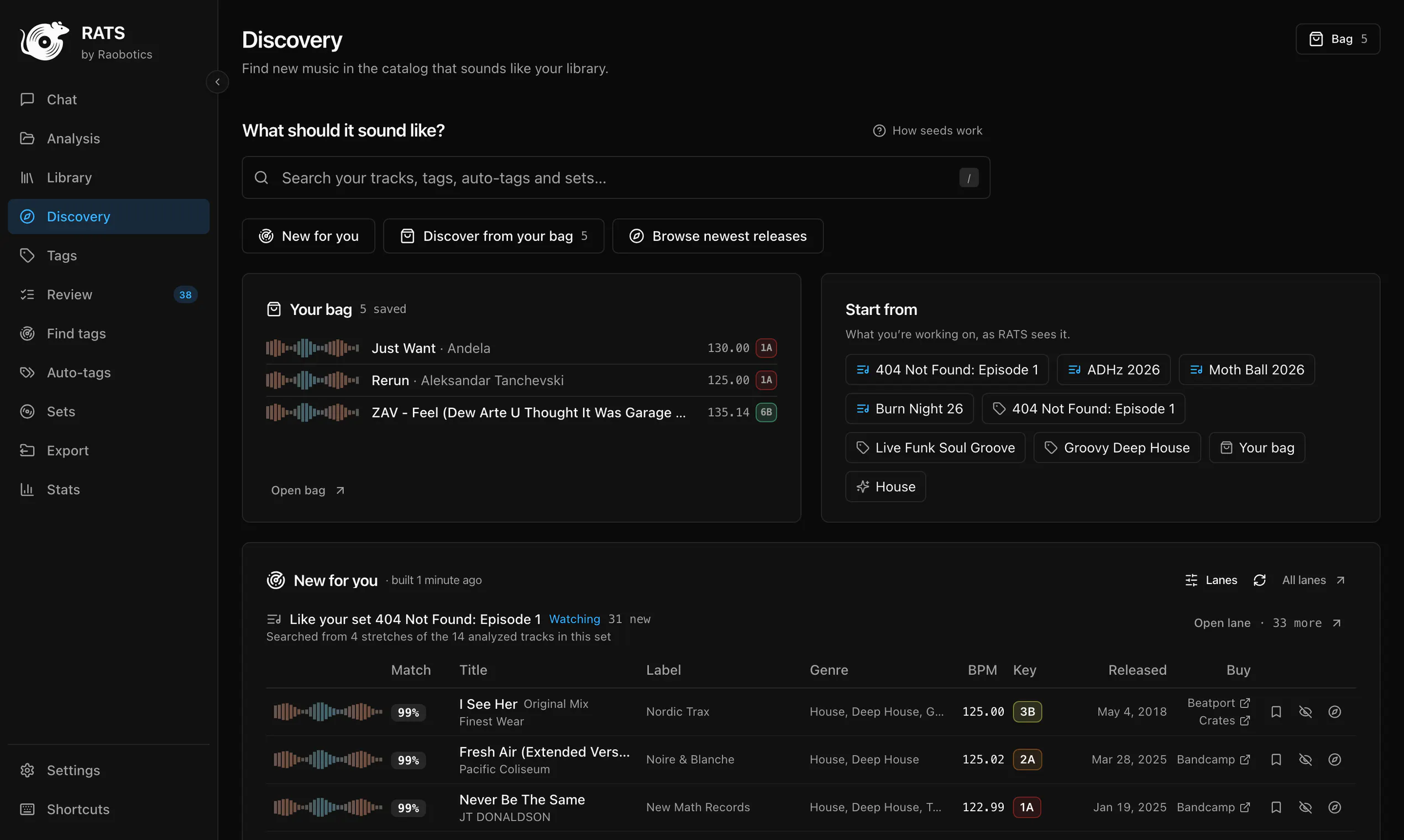Open the Bag button in top right
1404x840 pixels.
coord(1337,39)
